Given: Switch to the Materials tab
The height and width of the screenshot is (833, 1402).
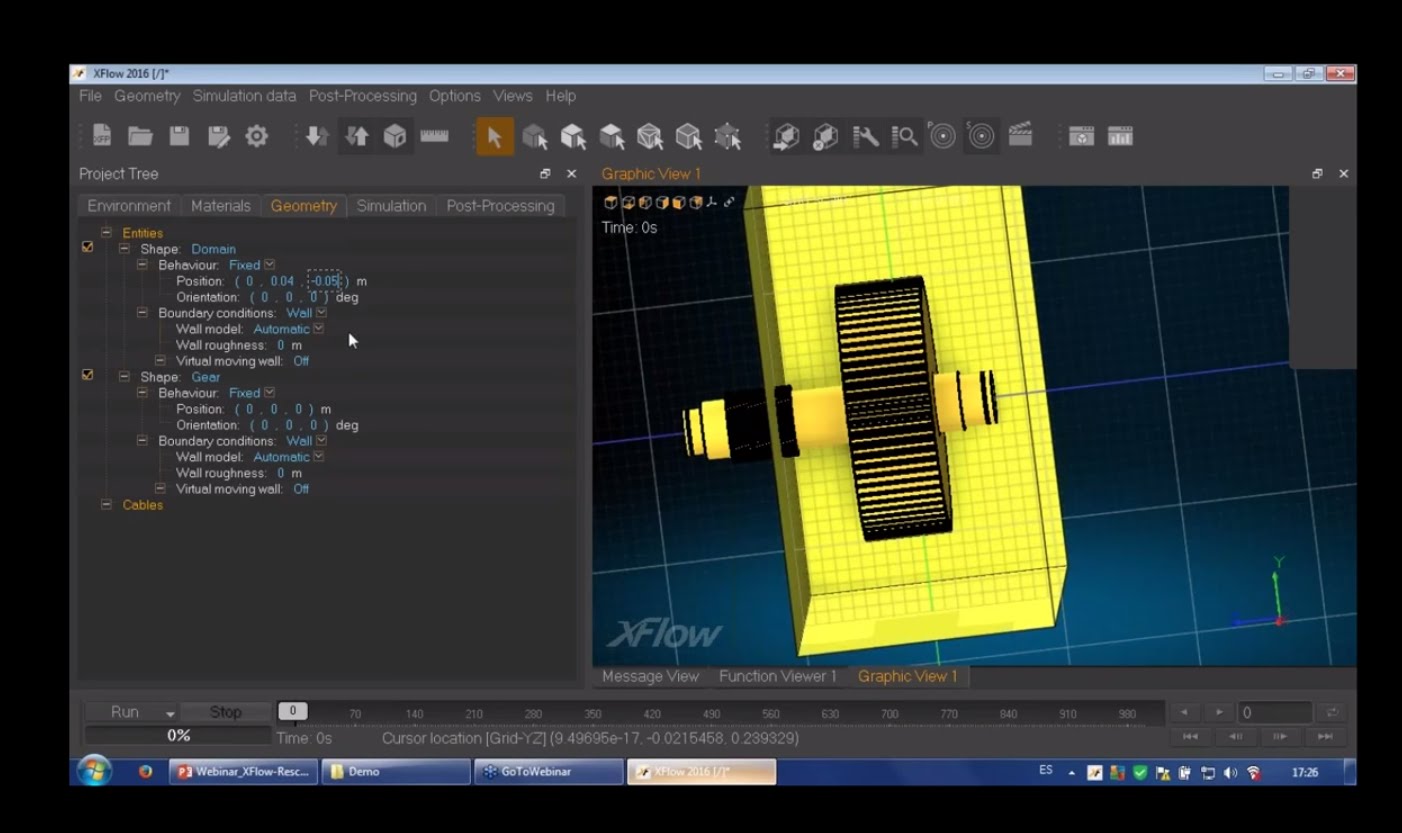Looking at the screenshot, I should click(x=221, y=206).
